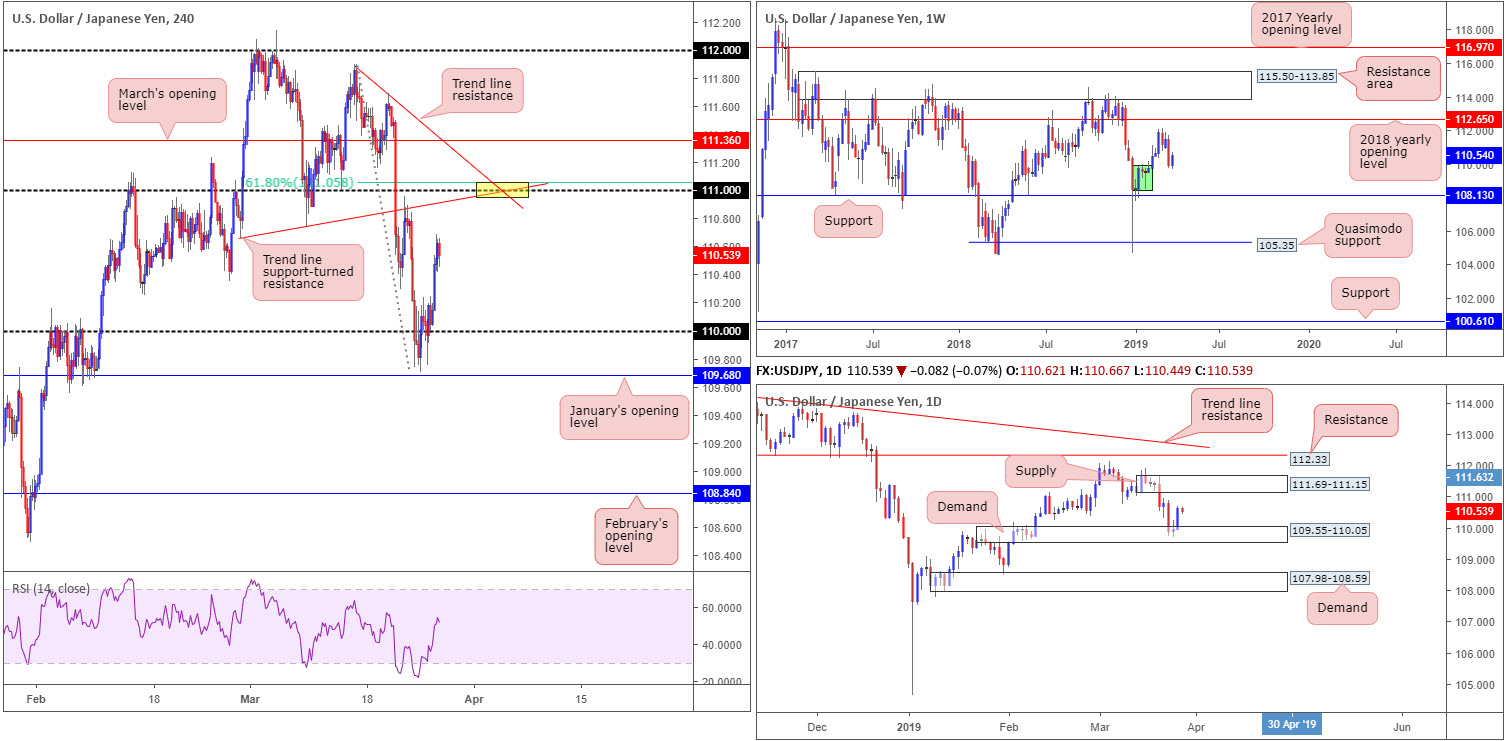Screen dimensions: 1509x741
Task: Click the red 112.650 price label
Action: 1473,119
